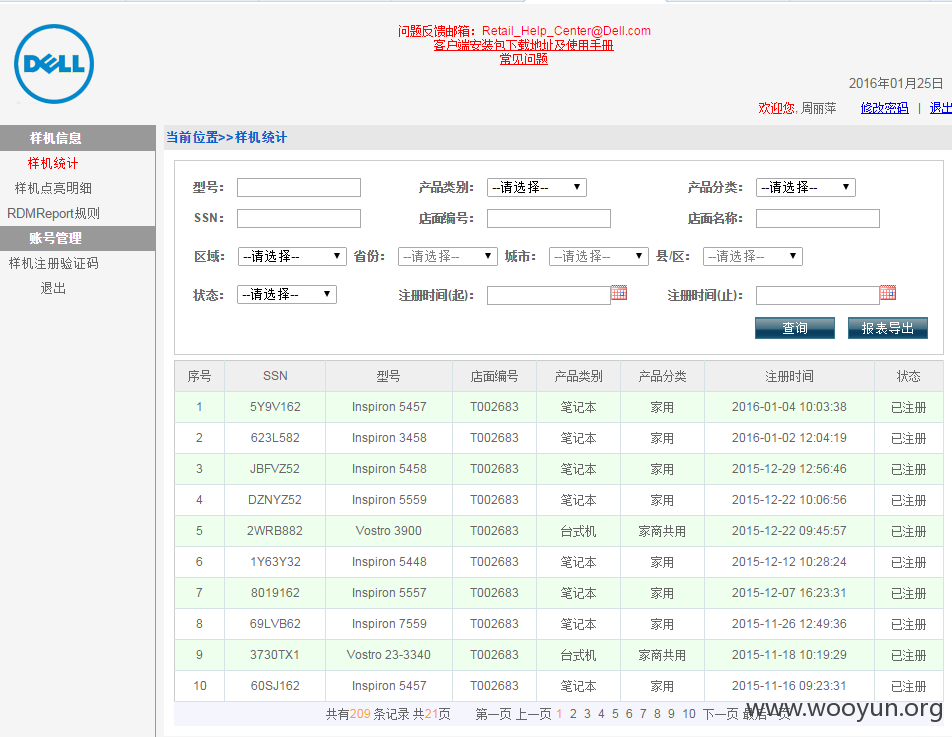Image resolution: width=952 pixels, height=737 pixels.
Task: Click model cell Inspiron 5448
Action: pos(389,562)
